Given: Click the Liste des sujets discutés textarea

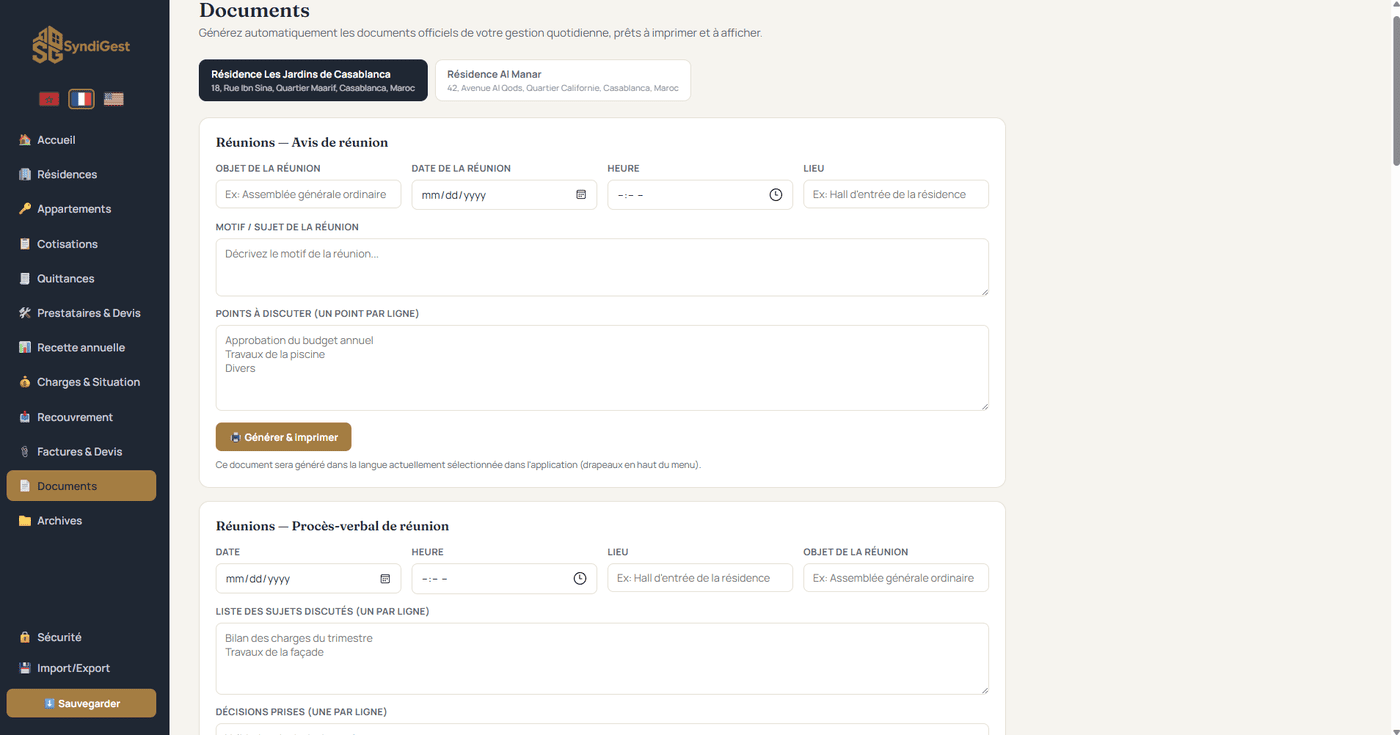Looking at the screenshot, I should [602, 659].
